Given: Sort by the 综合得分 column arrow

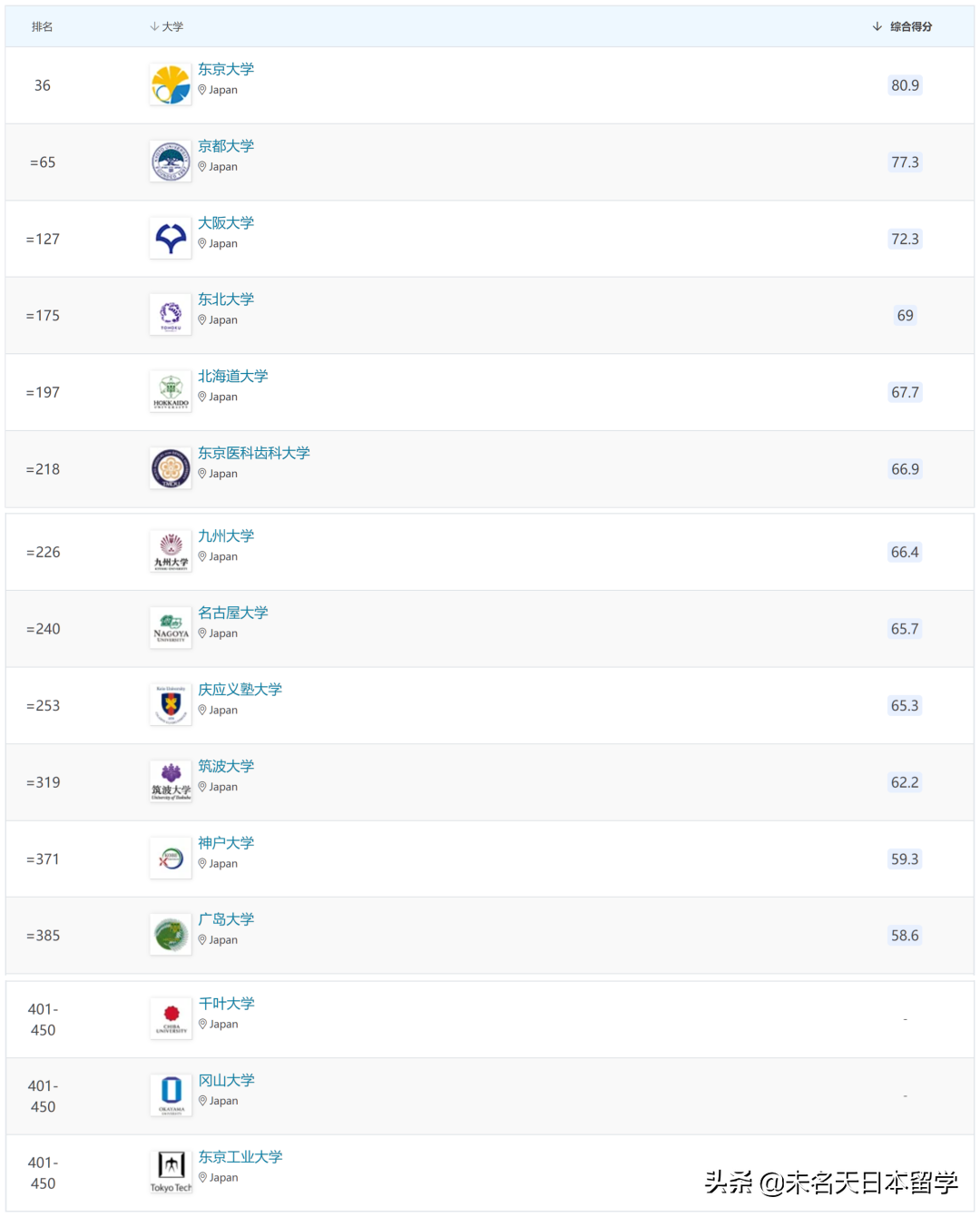Looking at the screenshot, I should [x=877, y=27].
